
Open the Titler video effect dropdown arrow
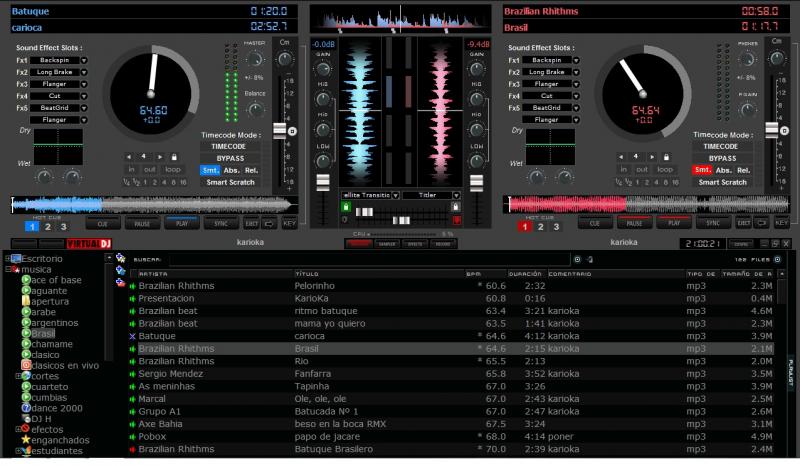[456, 195]
